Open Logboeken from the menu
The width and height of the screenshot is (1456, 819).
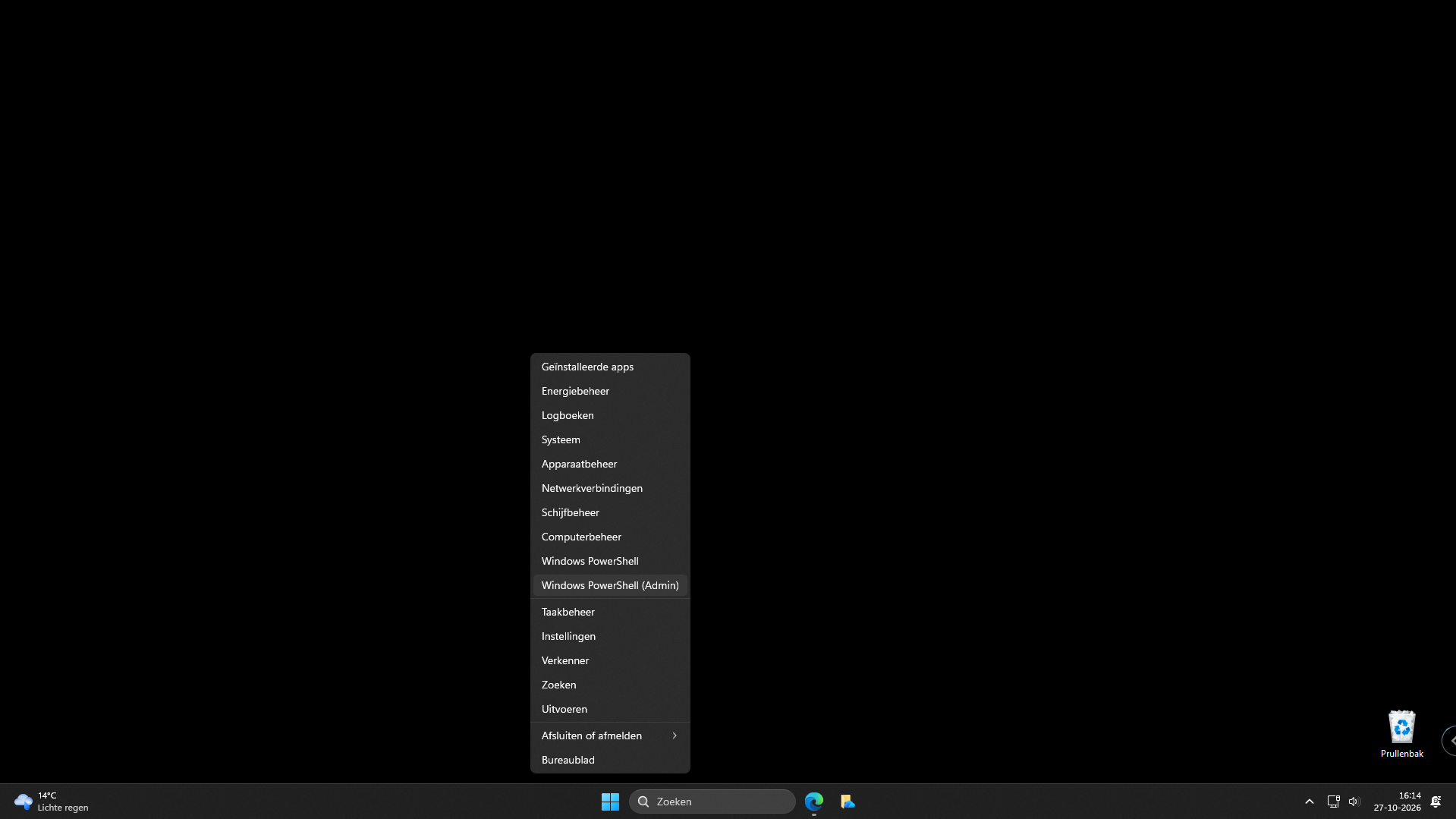[x=610, y=415]
